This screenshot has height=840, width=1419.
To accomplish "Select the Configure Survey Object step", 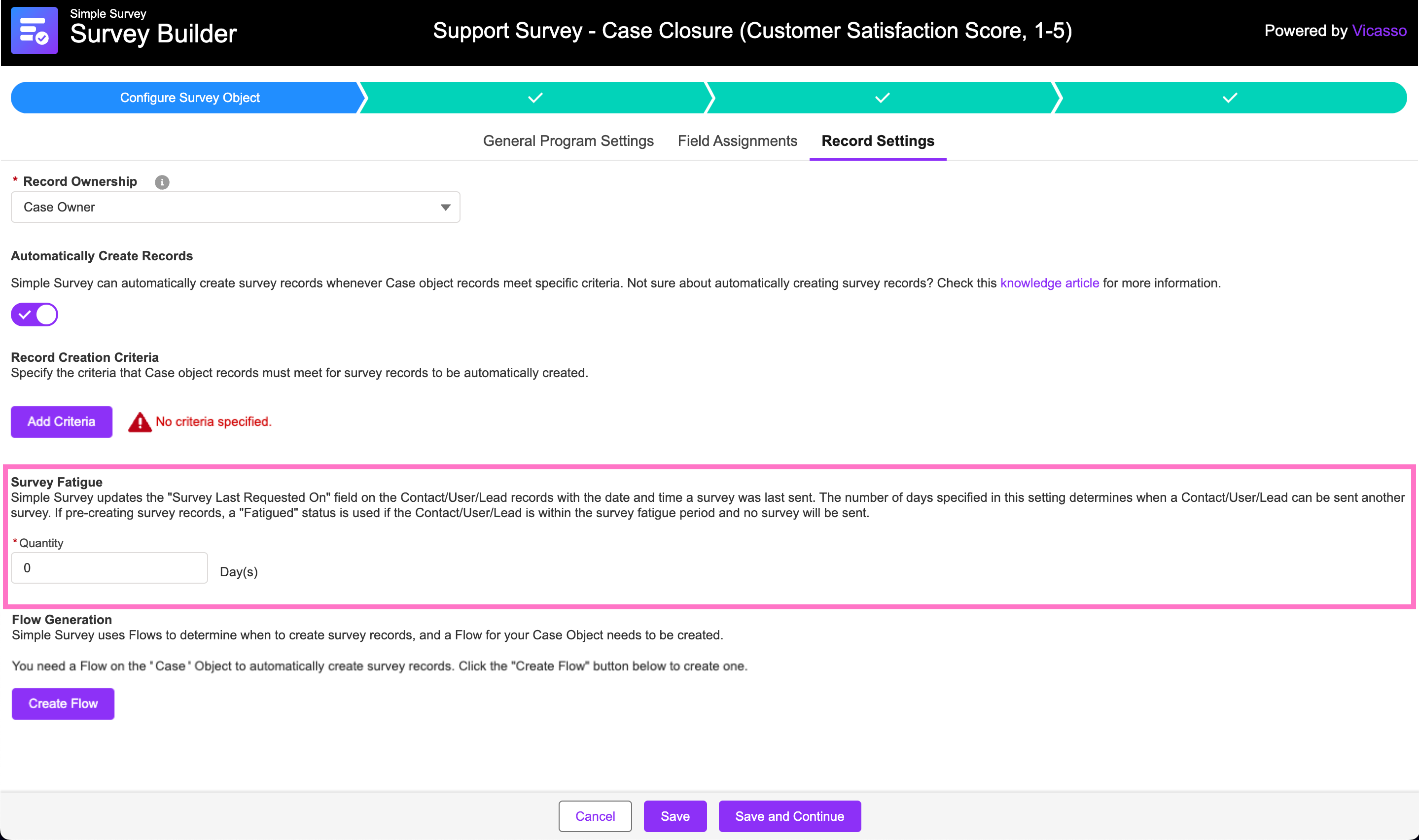I will click(x=190, y=98).
